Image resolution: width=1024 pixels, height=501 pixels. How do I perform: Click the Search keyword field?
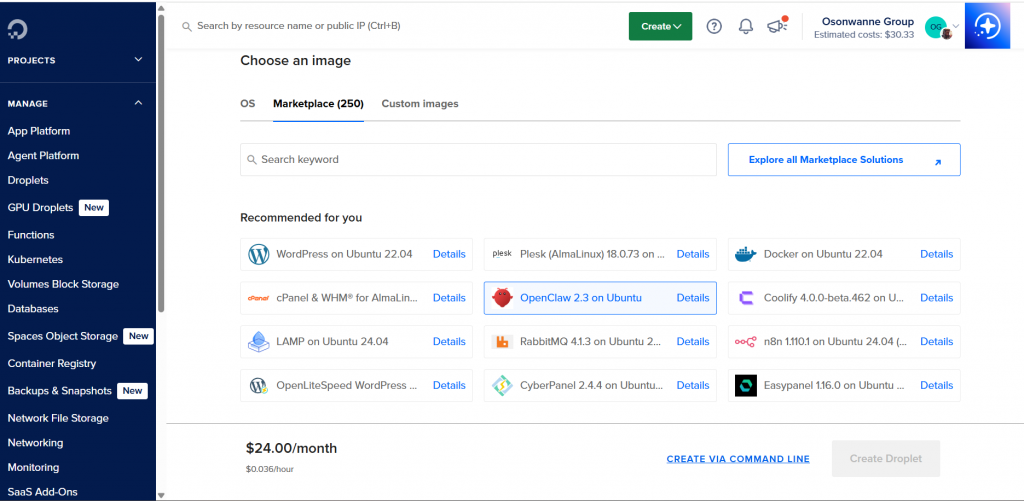click(x=478, y=160)
